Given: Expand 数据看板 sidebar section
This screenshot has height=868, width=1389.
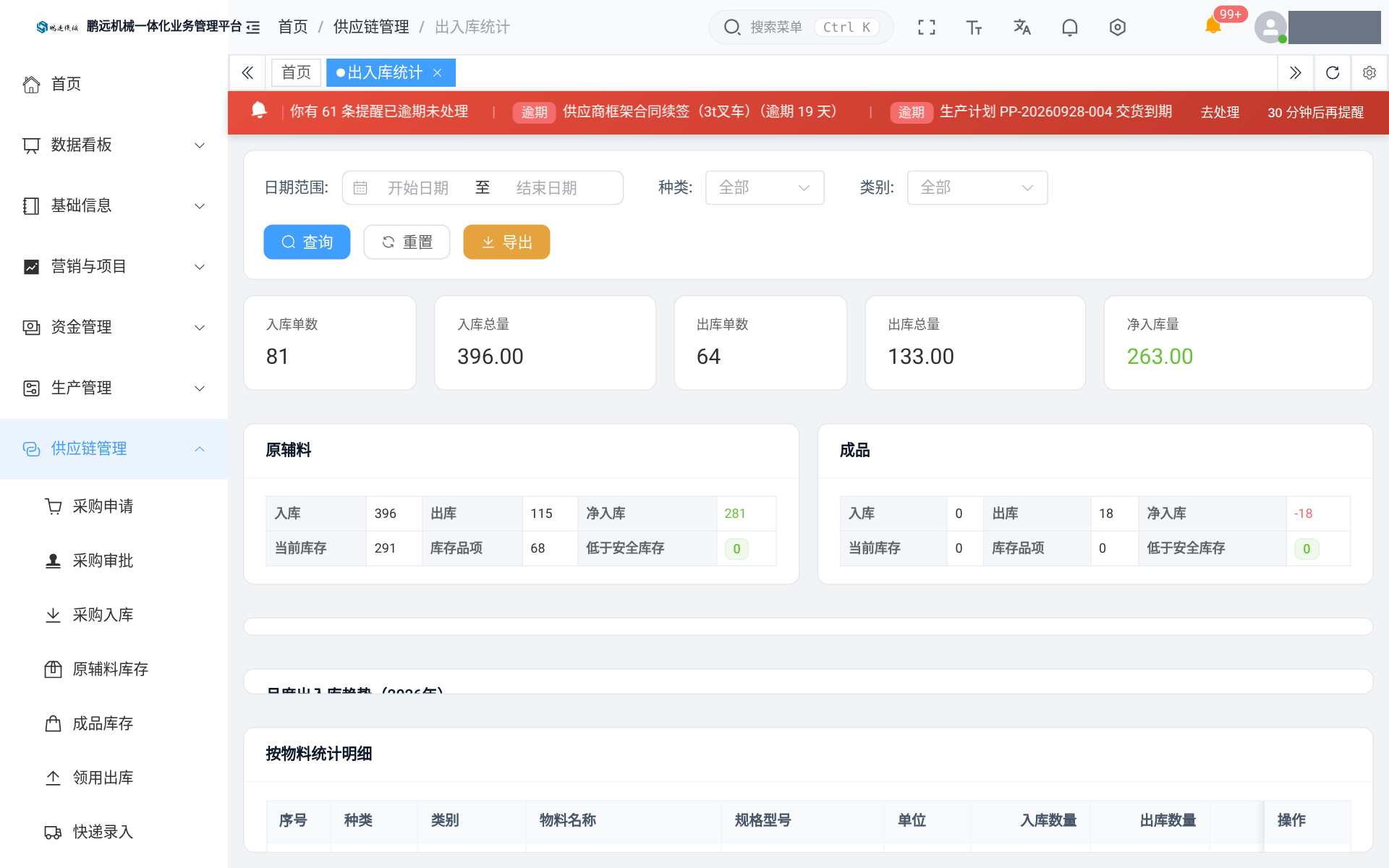Looking at the screenshot, I should pos(114,145).
